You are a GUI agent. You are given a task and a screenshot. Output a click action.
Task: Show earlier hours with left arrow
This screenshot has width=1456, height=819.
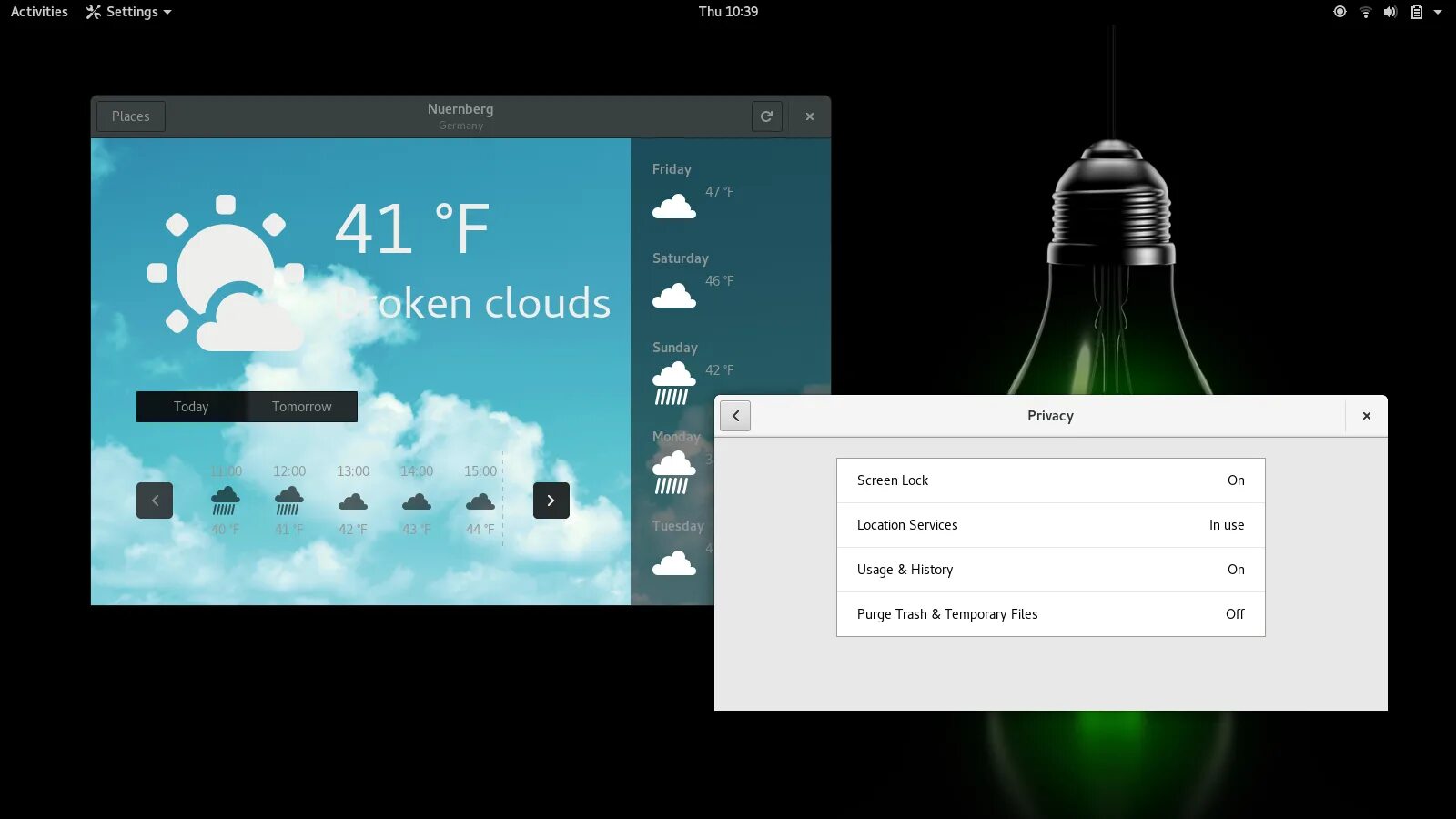click(x=155, y=500)
